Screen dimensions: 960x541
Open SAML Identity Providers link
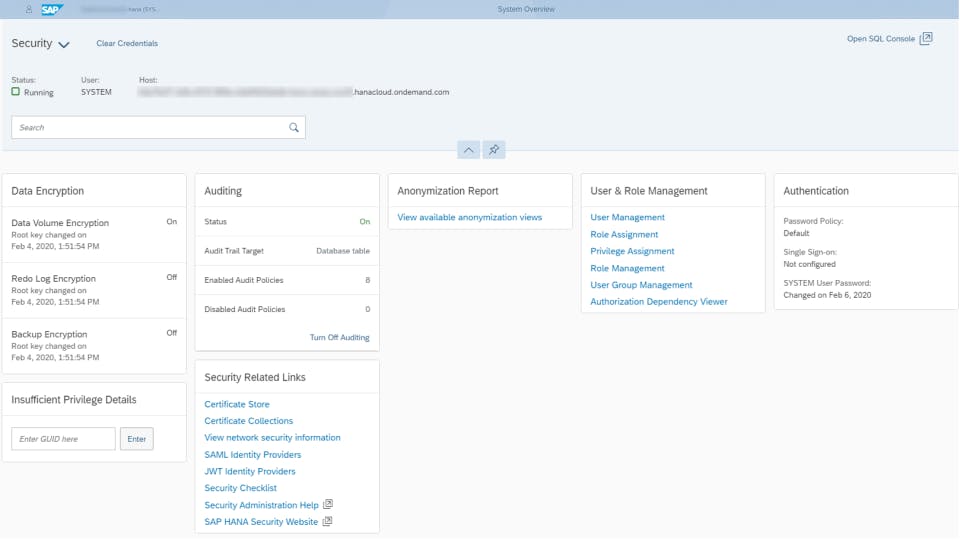point(253,455)
